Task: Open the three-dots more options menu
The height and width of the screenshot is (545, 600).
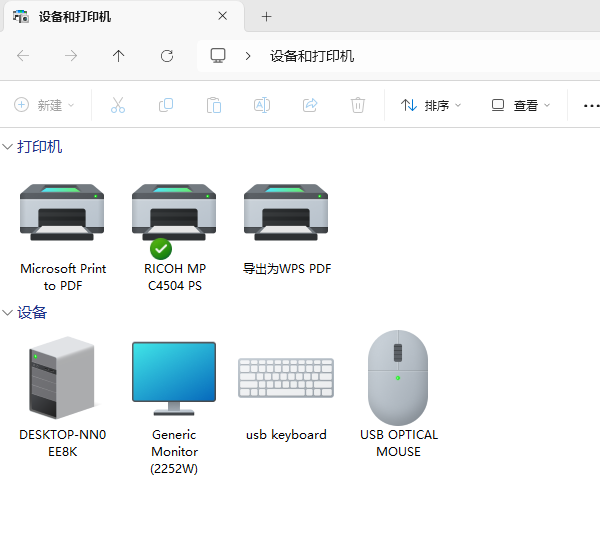Action: [591, 105]
